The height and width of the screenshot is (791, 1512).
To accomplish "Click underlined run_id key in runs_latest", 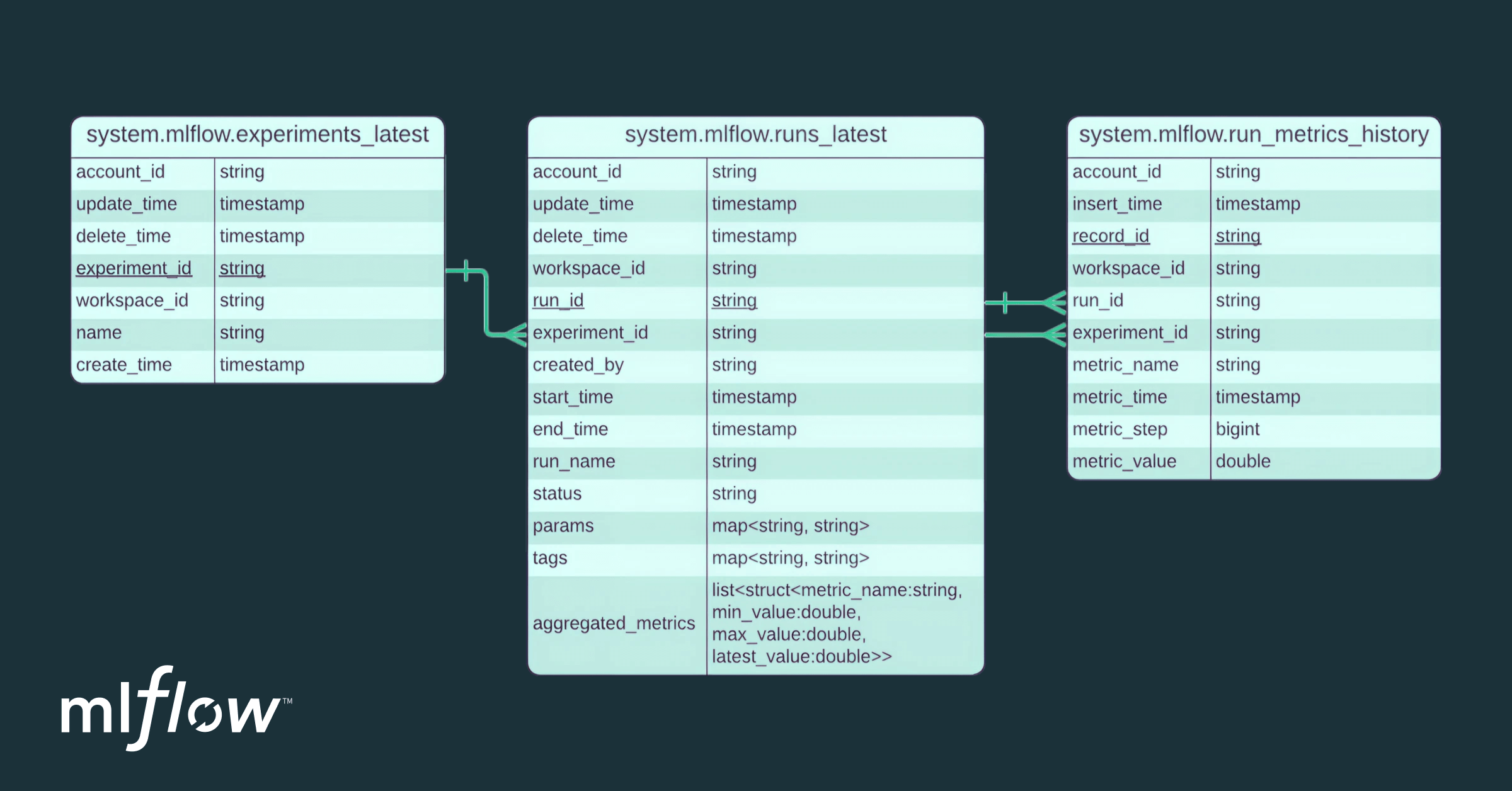I will tap(558, 300).
